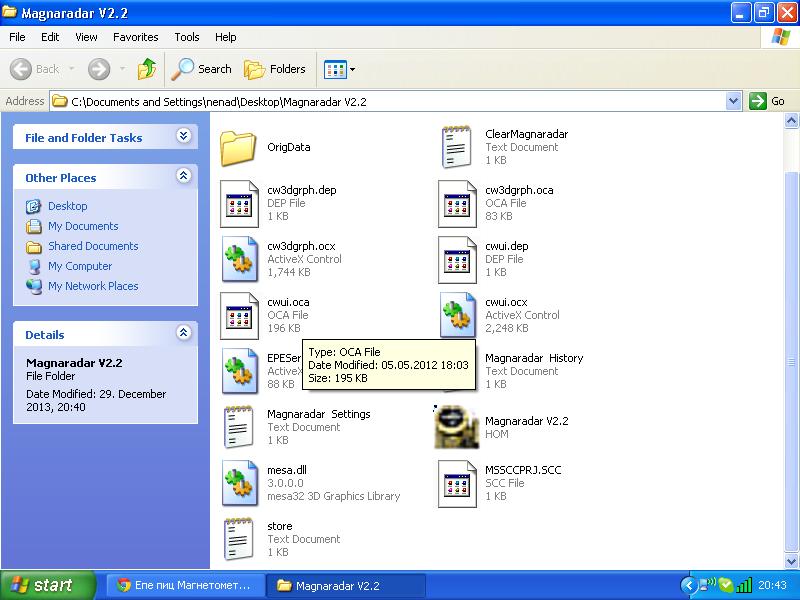Toggle the Folders pane button
Screen dimensions: 800x600
(x=275, y=69)
